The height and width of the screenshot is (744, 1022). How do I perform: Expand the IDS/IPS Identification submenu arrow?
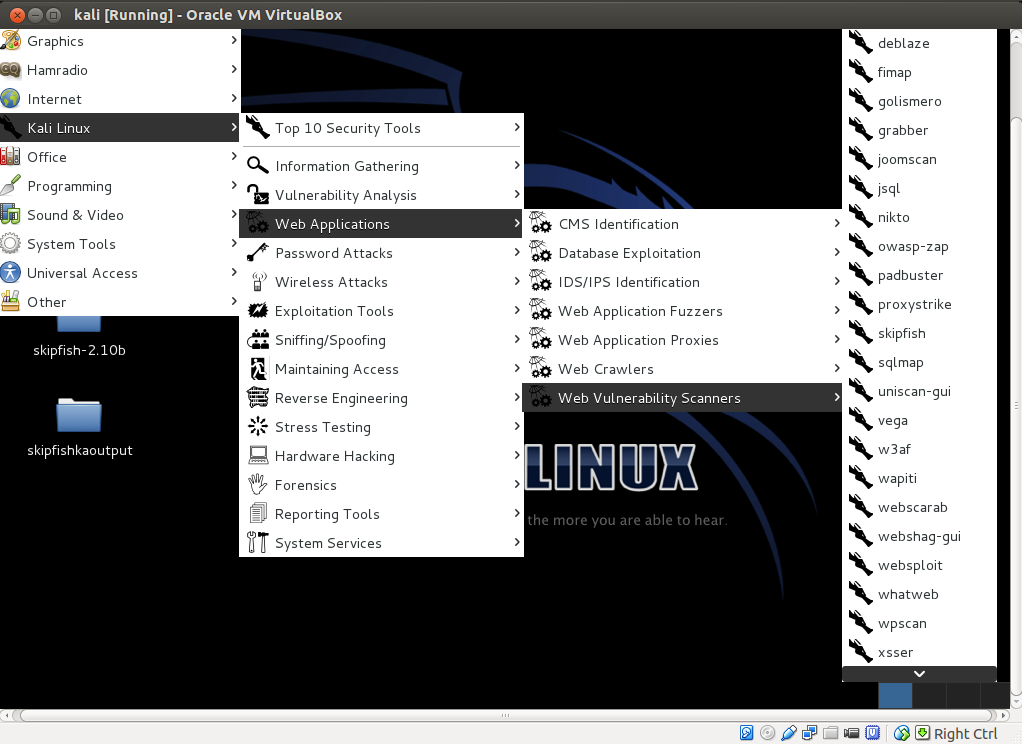pos(837,281)
